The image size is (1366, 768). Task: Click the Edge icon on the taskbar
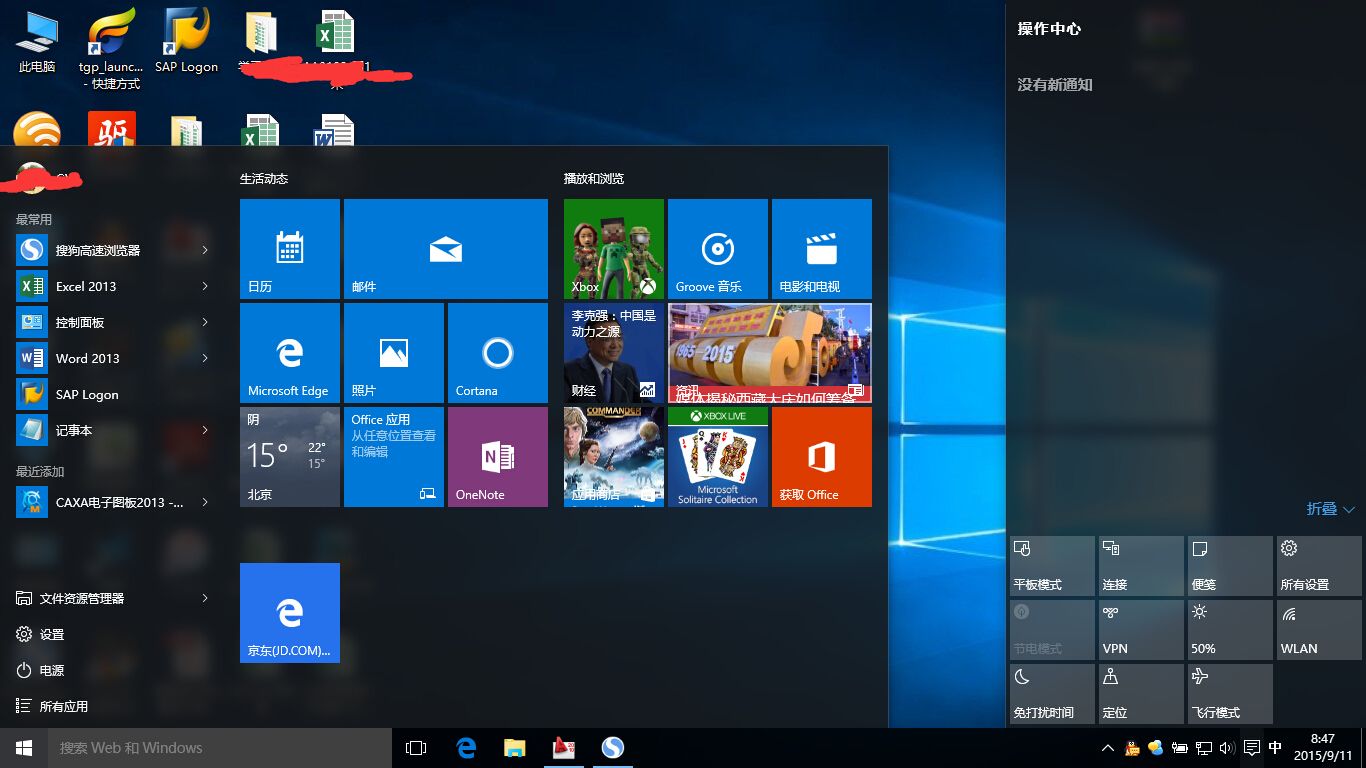466,748
